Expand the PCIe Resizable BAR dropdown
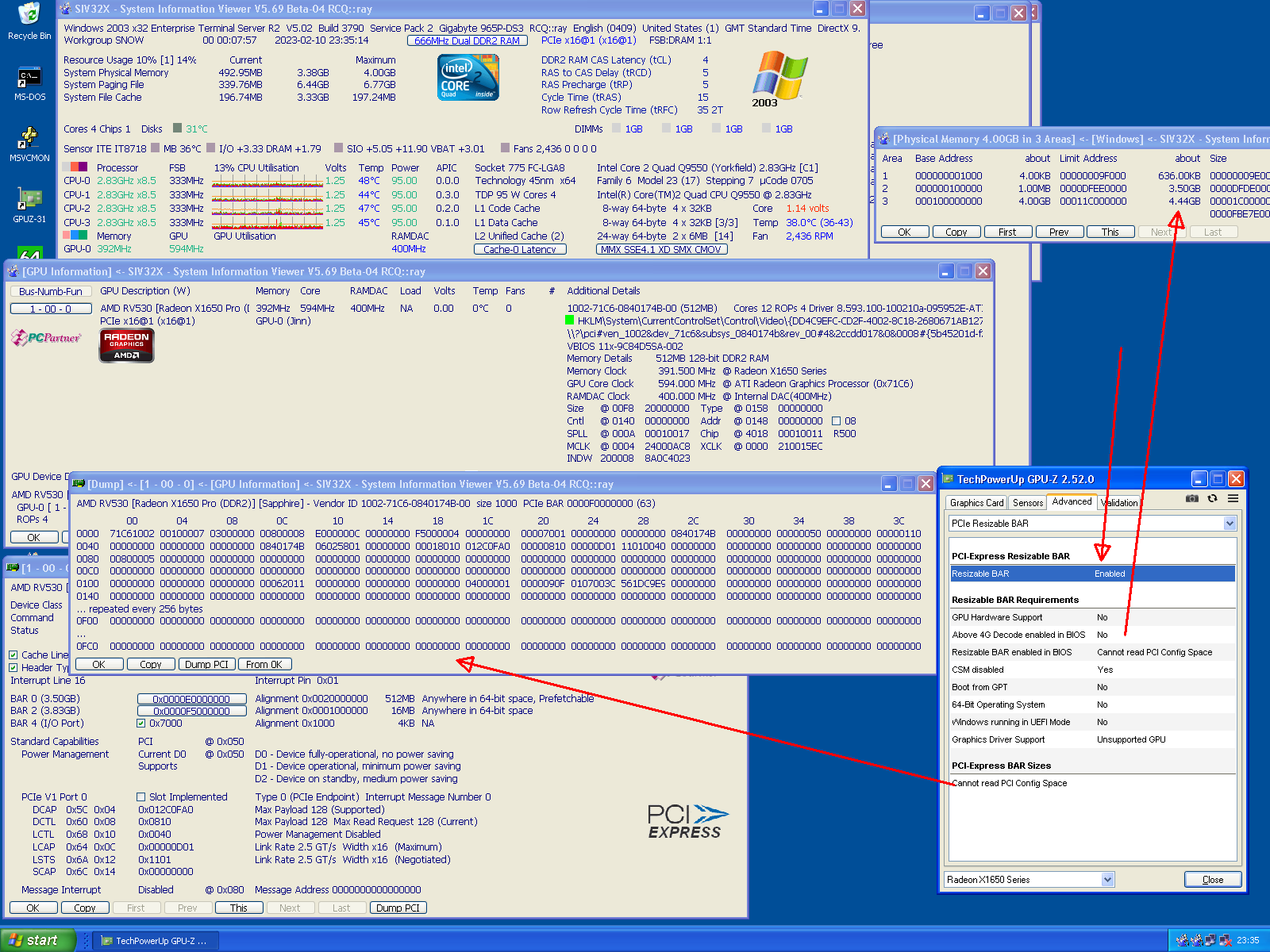Screen dimensions: 1270x952 (x=1230, y=524)
